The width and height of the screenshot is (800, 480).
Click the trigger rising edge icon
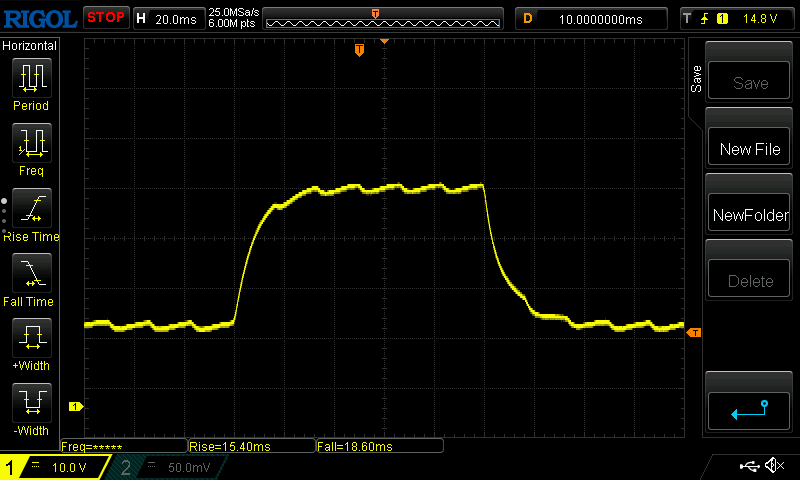tap(704, 19)
